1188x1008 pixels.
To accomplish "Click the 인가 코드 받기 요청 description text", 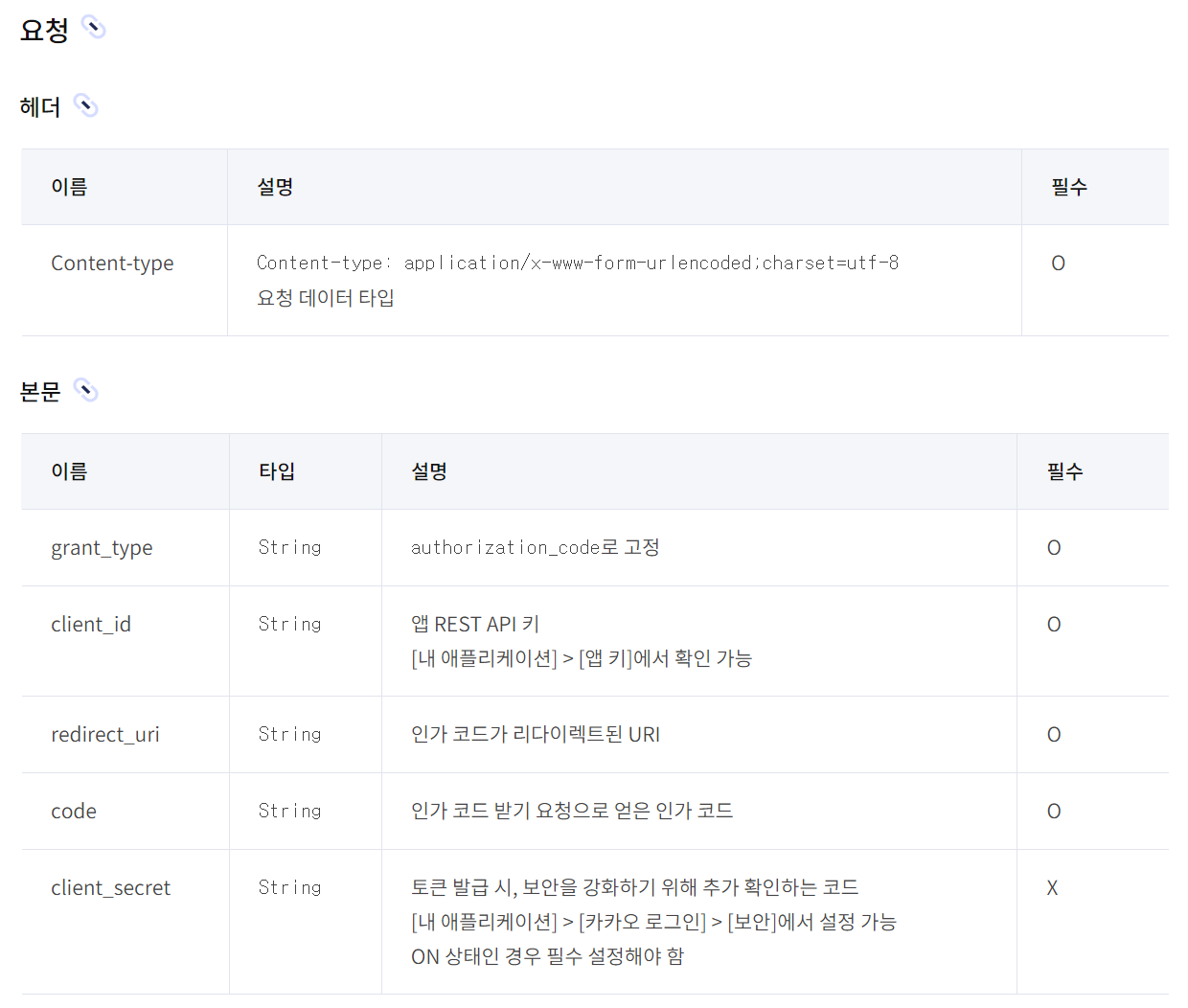I will (571, 811).
